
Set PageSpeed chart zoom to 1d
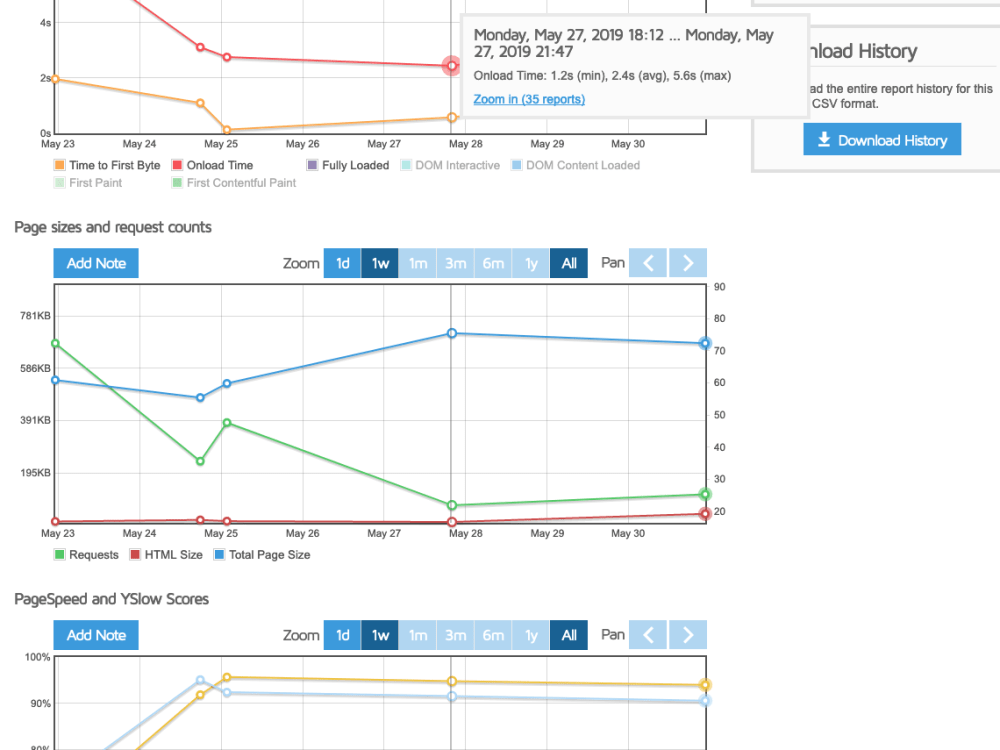[342, 635]
